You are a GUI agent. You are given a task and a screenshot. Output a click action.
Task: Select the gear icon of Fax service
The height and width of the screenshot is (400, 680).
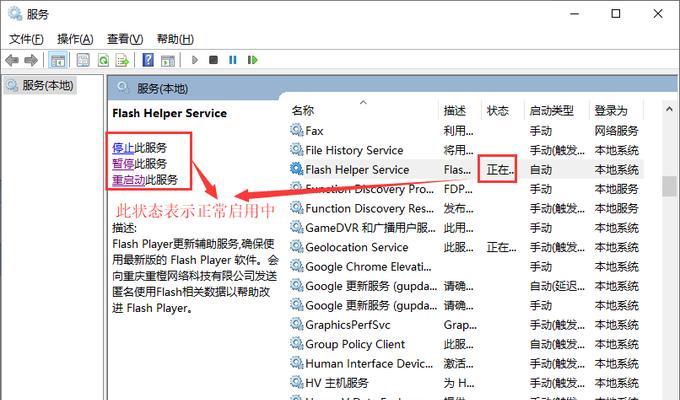tap(297, 130)
